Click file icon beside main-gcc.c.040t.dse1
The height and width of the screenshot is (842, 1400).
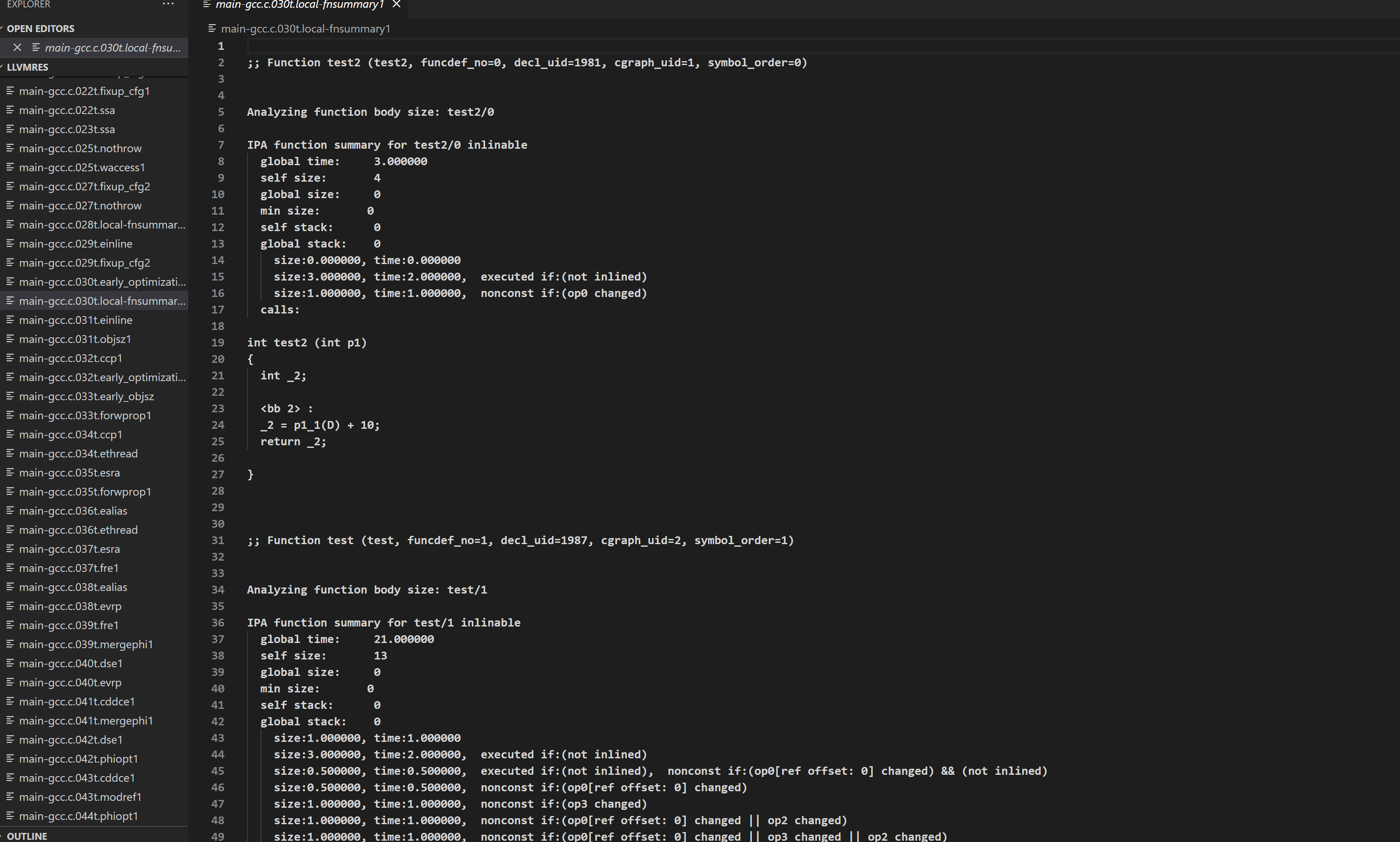tap(10, 663)
